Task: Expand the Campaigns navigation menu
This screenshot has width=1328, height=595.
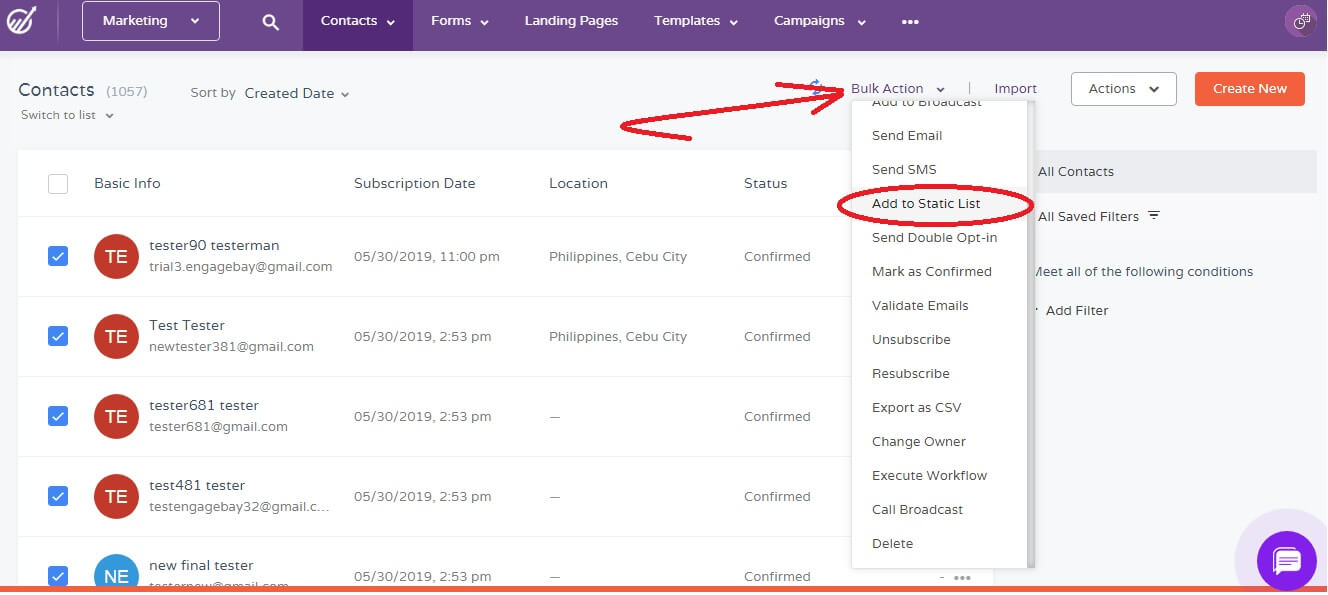Action: coord(820,21)
